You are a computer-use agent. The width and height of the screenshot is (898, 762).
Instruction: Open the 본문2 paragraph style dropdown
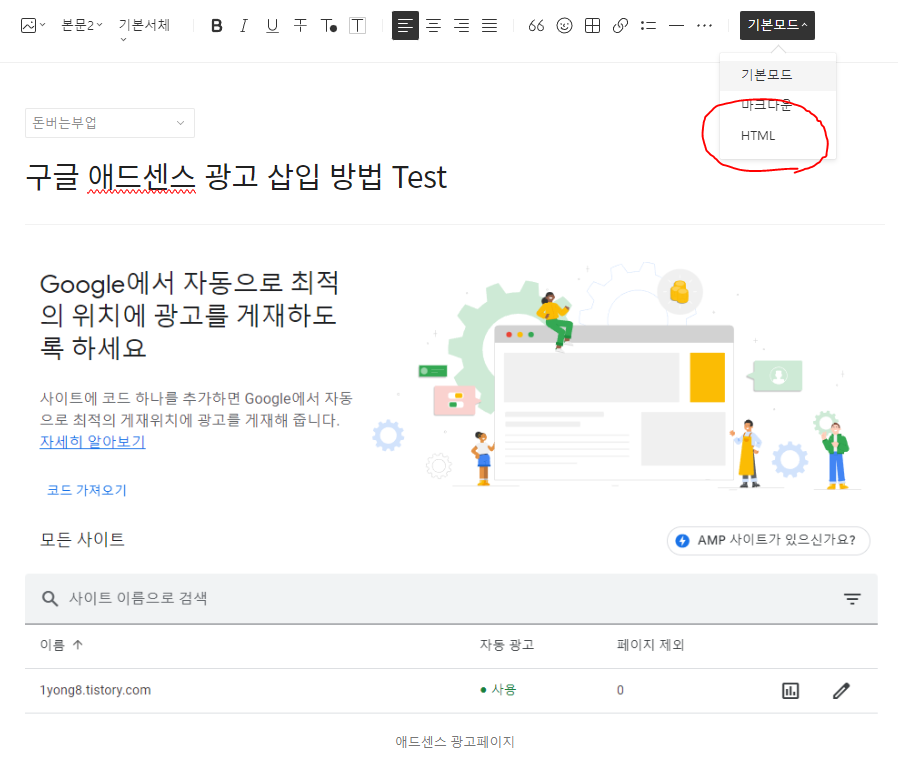click(82, 25)
